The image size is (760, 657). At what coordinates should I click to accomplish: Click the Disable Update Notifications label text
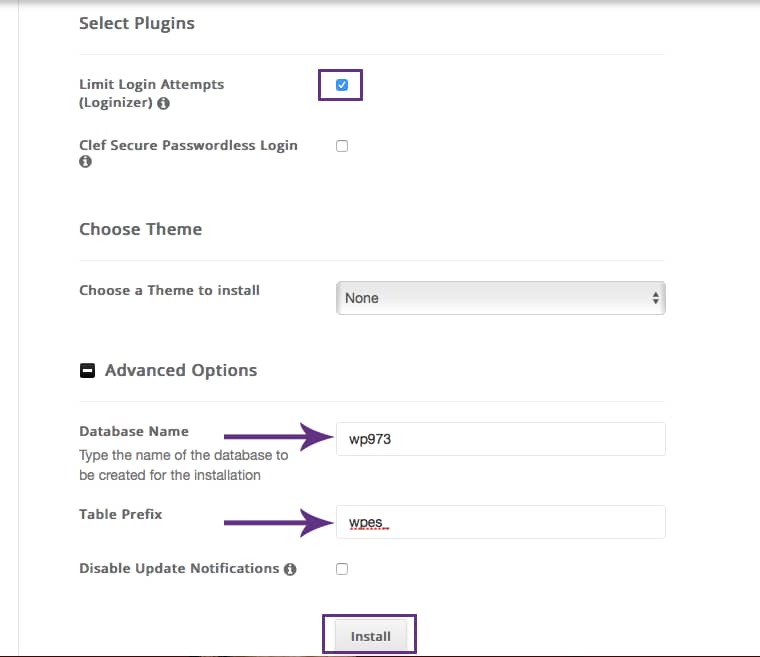pos(178,568)
